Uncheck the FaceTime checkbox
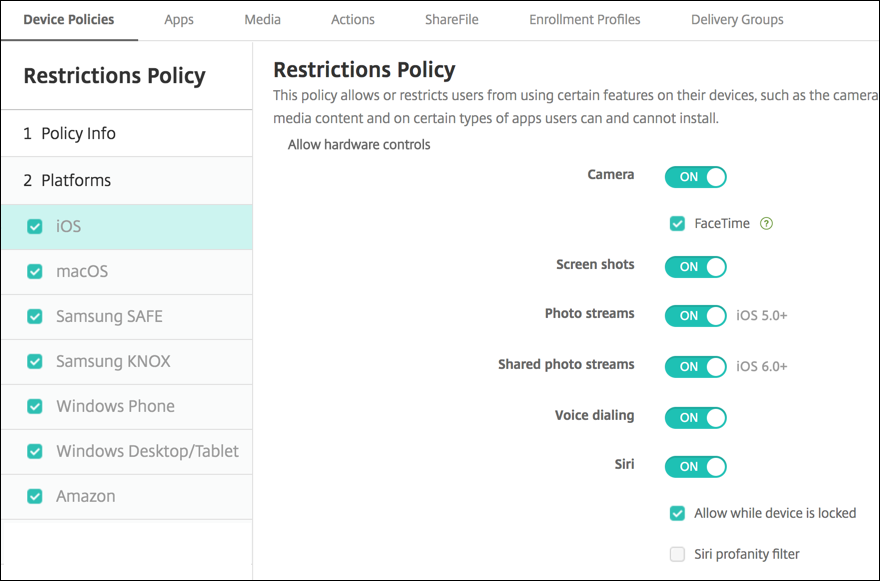Viewport: 880px width, 581px height. pos(678,224)
